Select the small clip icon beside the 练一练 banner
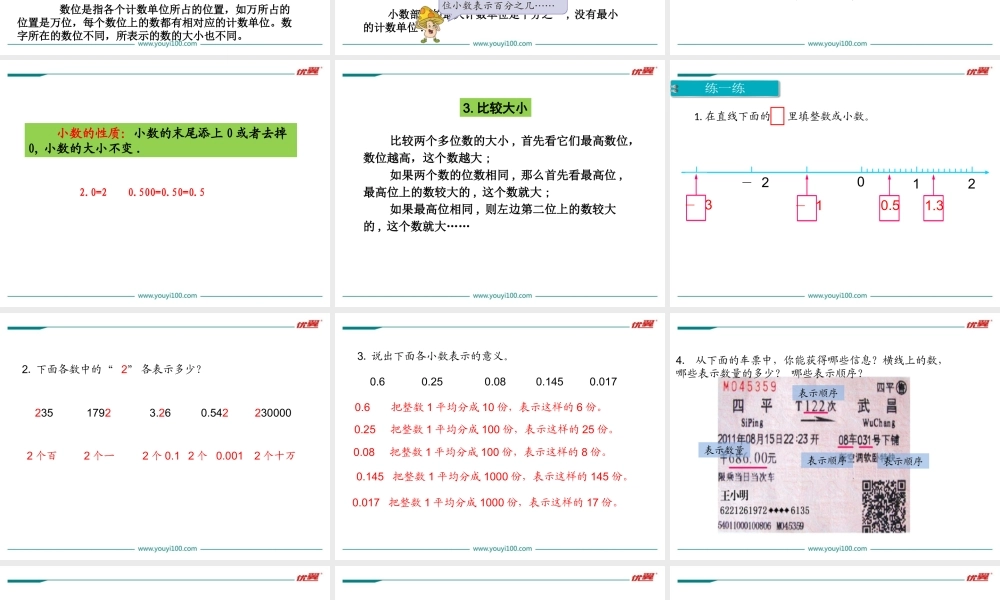Image resolution: width=1000 pixels, height=600 pixels. click(674, 87)
